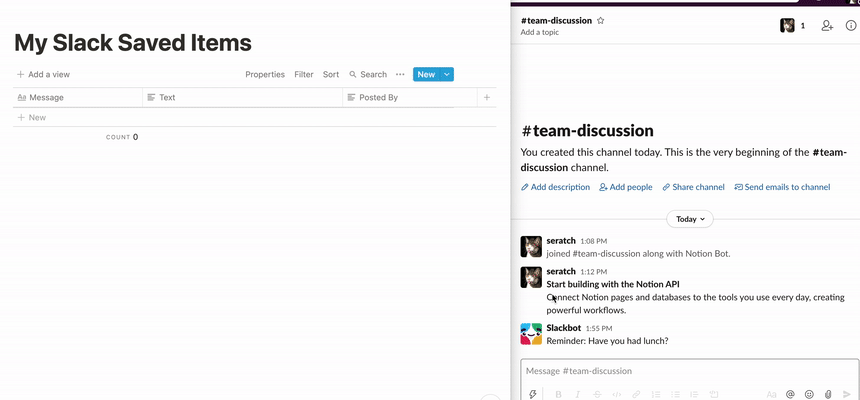
Task: Open Properties in Notion database toolbar
Action: coord(265,75)
